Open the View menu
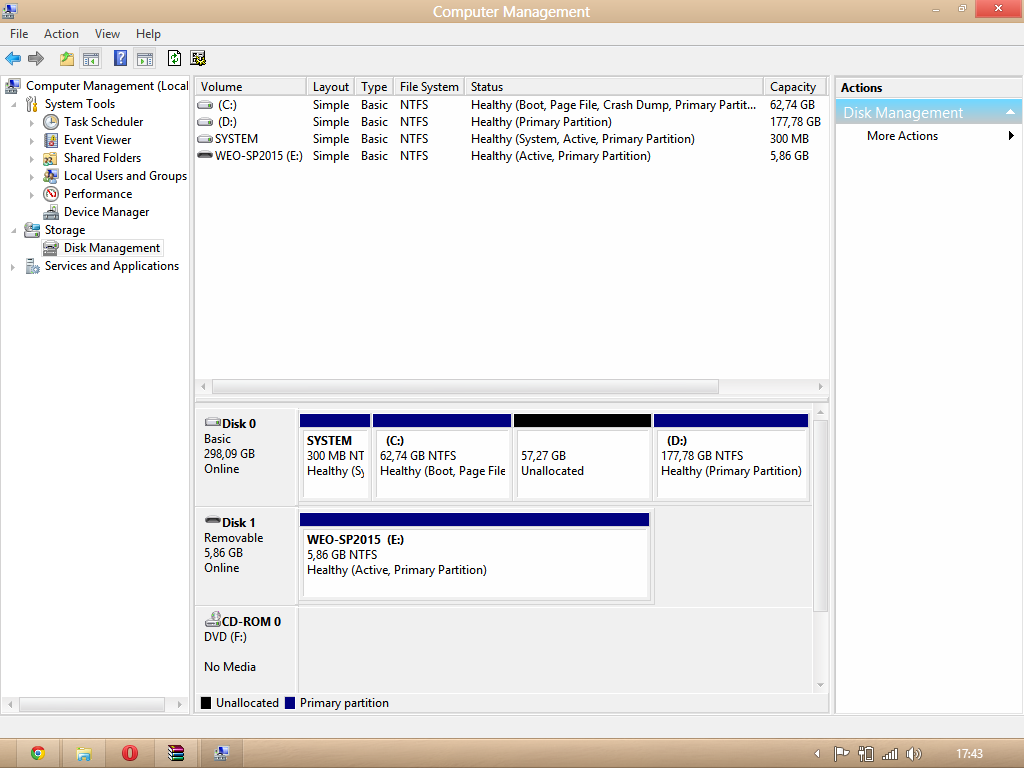1024x768 pixels. [x=107, y=34]
